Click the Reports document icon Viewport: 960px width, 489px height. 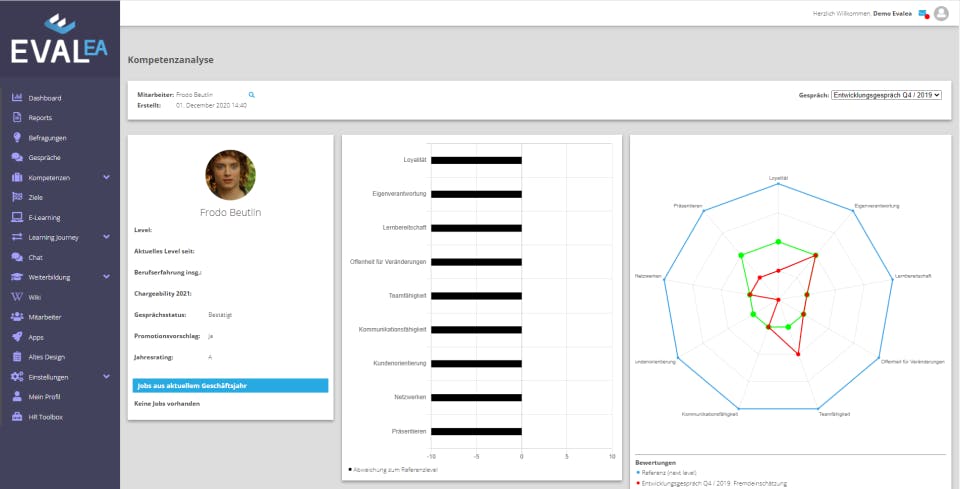tap(17, 118)
